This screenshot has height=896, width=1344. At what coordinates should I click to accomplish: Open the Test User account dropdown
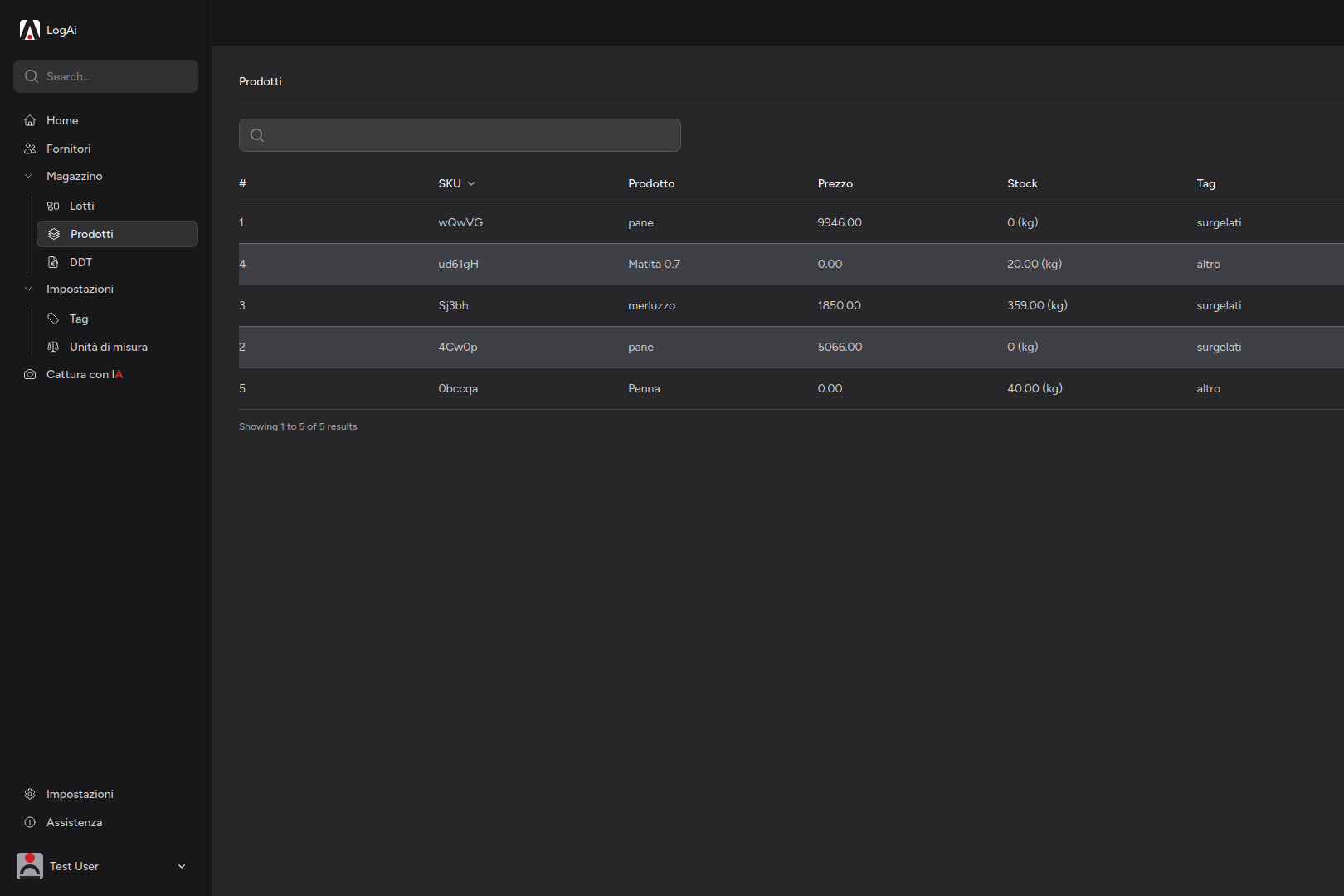click(x=182, y=866)
